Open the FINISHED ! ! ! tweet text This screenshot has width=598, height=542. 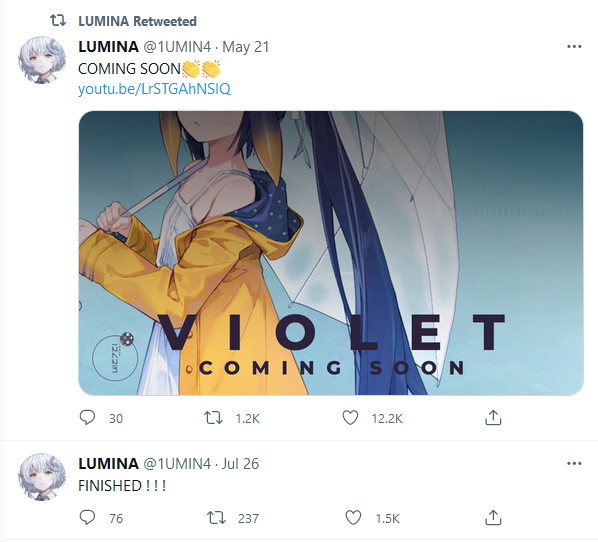coord(122,486)
